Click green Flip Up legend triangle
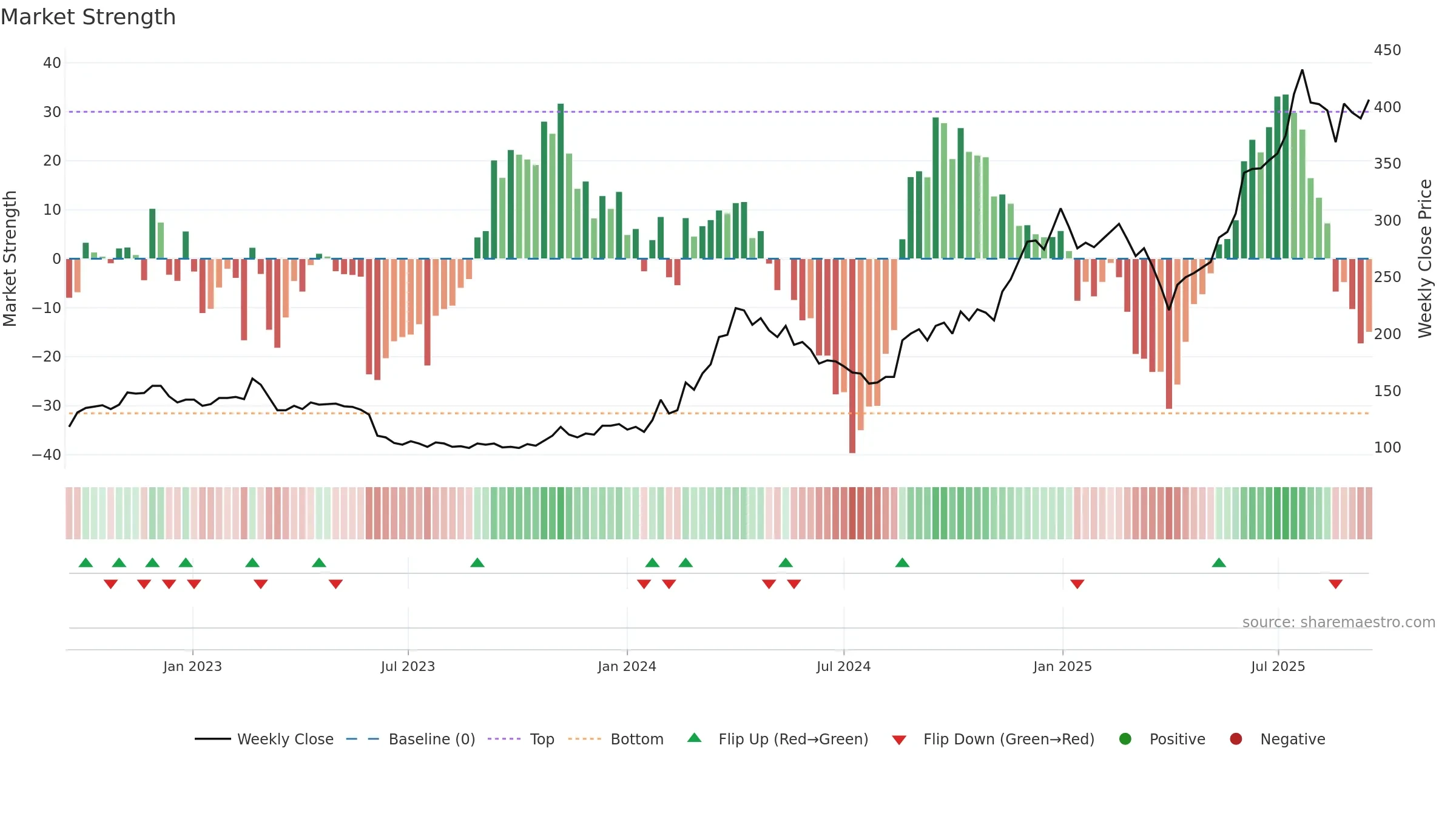The height and width of the screenshot is (819, 1456). (x=695, y=738)
